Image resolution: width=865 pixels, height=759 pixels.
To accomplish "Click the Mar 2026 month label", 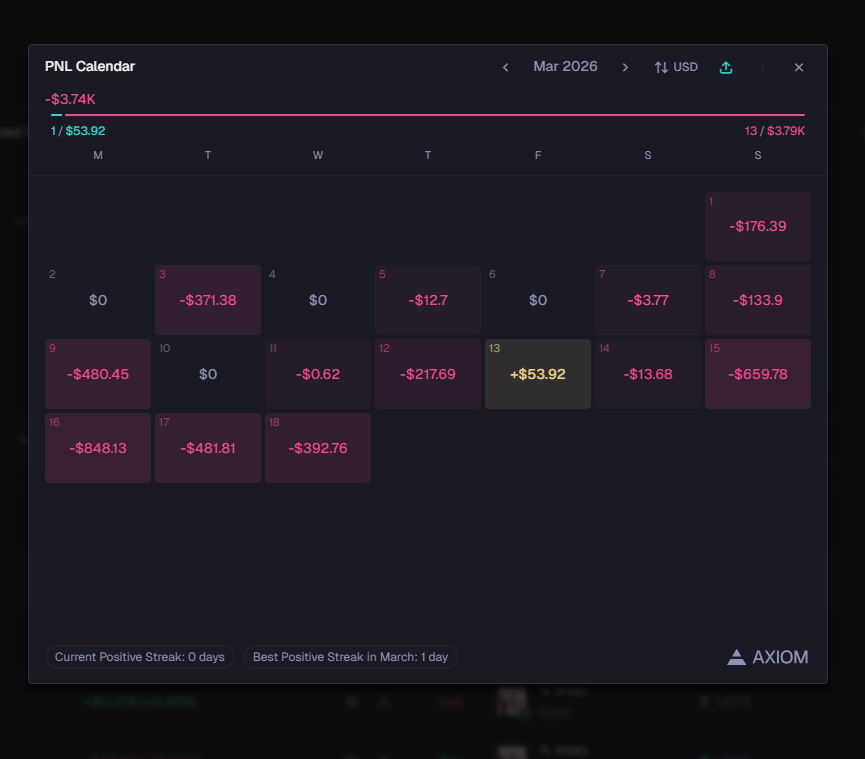I will [565, 67].
